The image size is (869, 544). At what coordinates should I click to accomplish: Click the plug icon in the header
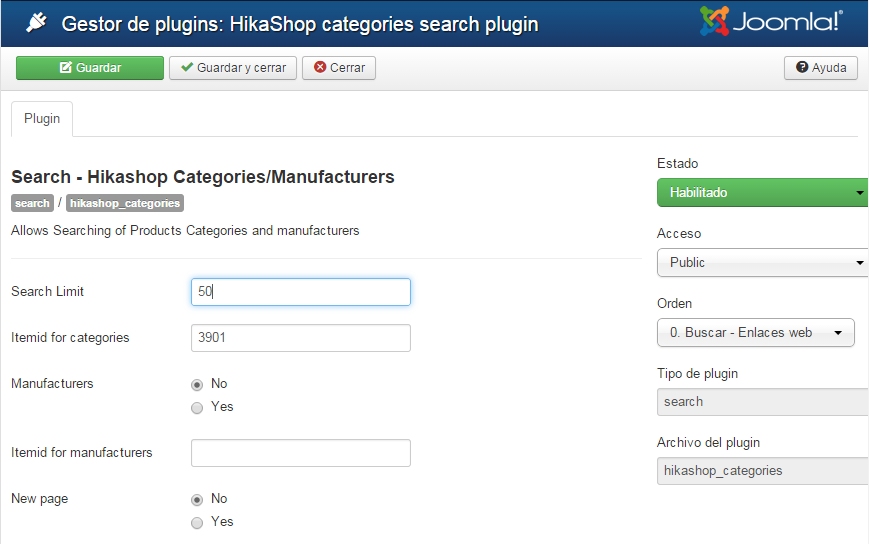pyautogui.click(x=36, y=23)
